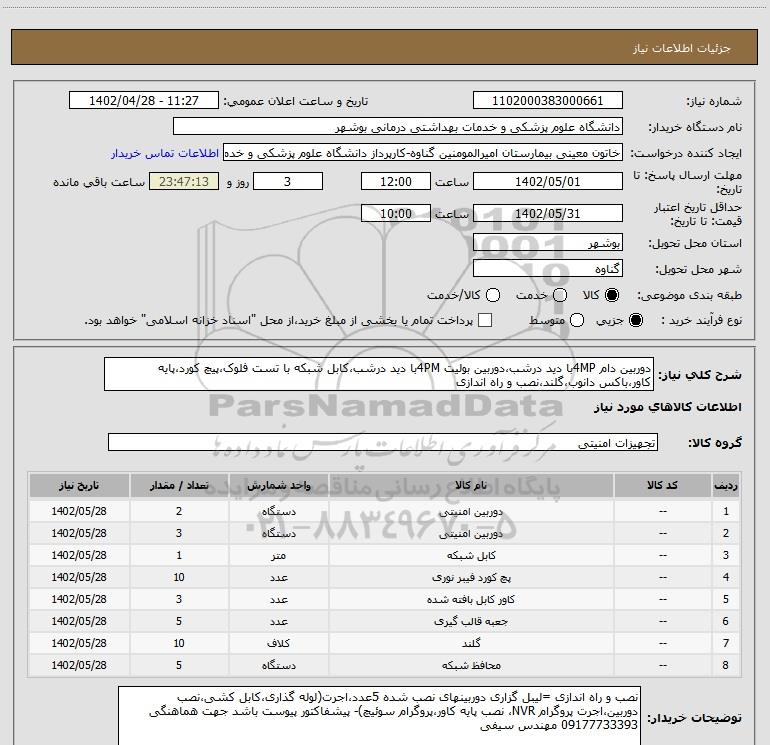Screen dimensions: 770x745
Task: Click the date 1402/05/28 in row 8
Action: click(x=79, y=665)
